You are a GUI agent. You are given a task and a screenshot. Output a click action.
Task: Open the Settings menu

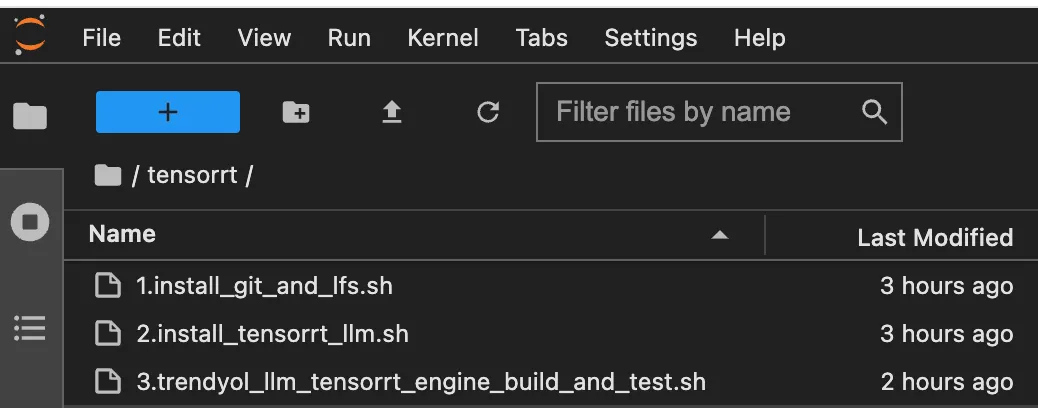coord(651,38)
